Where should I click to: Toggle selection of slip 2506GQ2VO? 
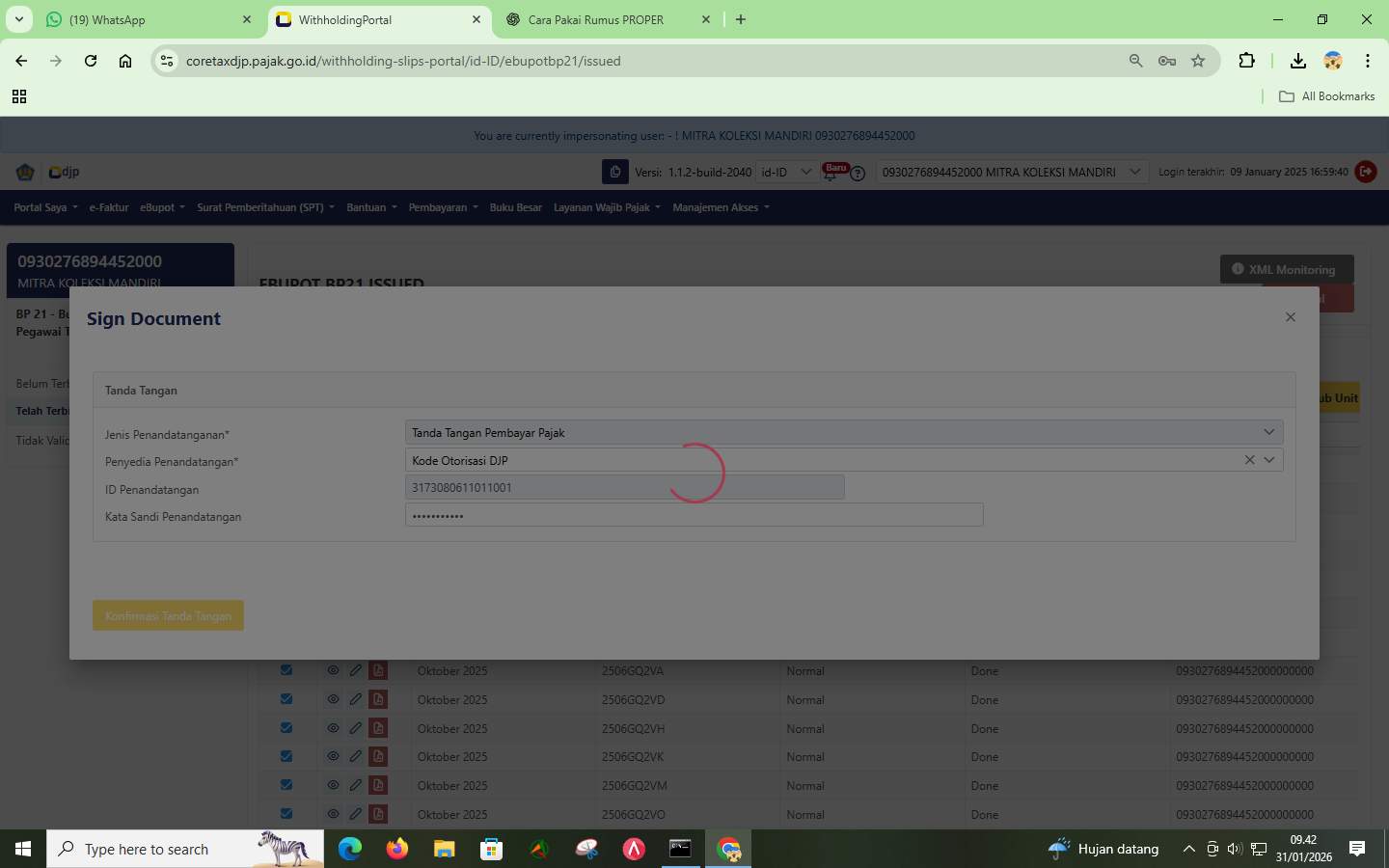(286, 814)
